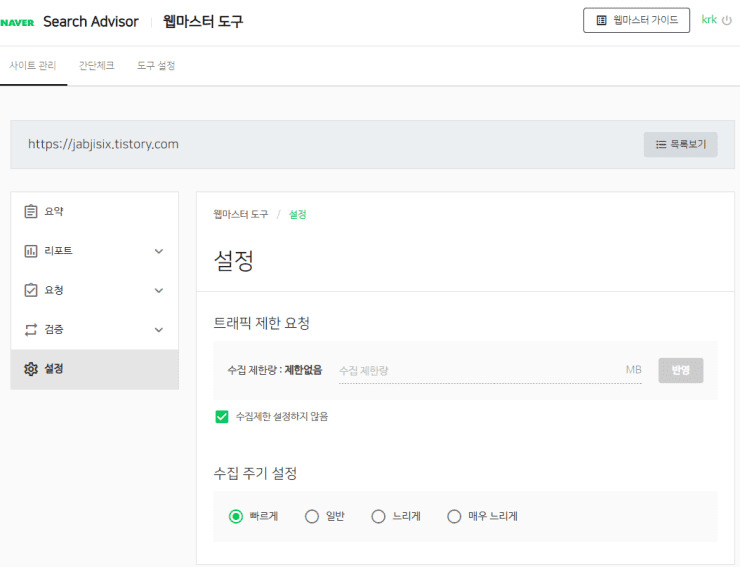Screen dimensions: 740x567
Task: Click the 설정 gear icon
Action: (x=31, y=369)
